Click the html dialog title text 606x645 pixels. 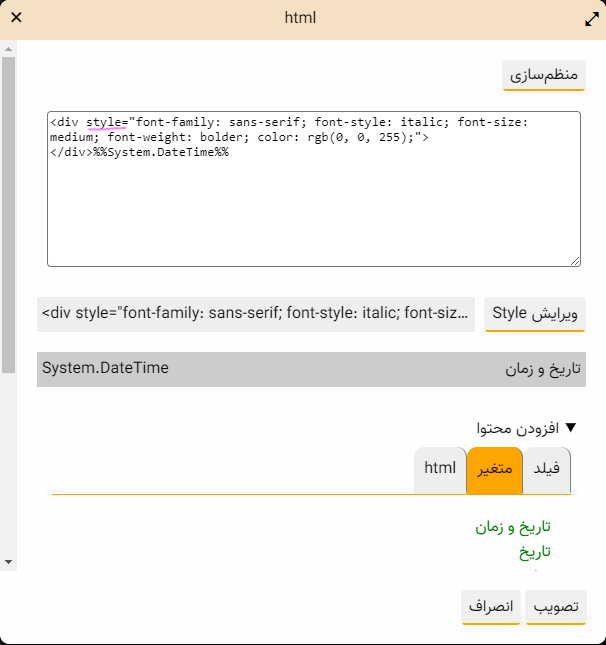click(300, 18)
